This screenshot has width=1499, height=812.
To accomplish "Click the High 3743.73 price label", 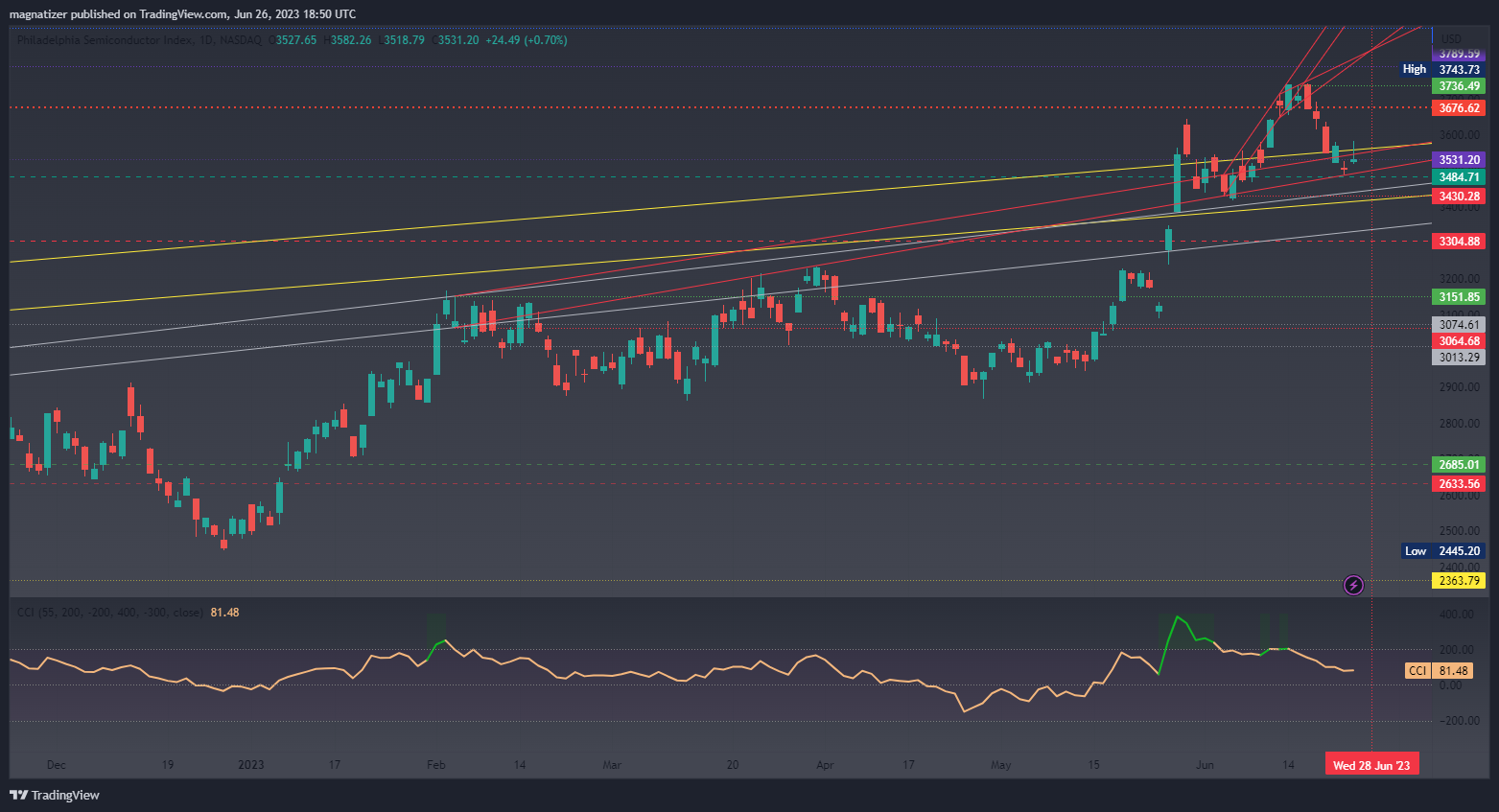I will 1443,69.
